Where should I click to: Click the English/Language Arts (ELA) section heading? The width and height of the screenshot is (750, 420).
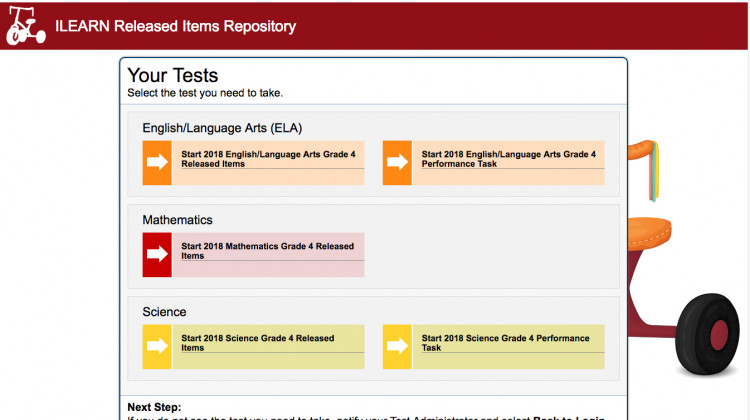(222, 128)
